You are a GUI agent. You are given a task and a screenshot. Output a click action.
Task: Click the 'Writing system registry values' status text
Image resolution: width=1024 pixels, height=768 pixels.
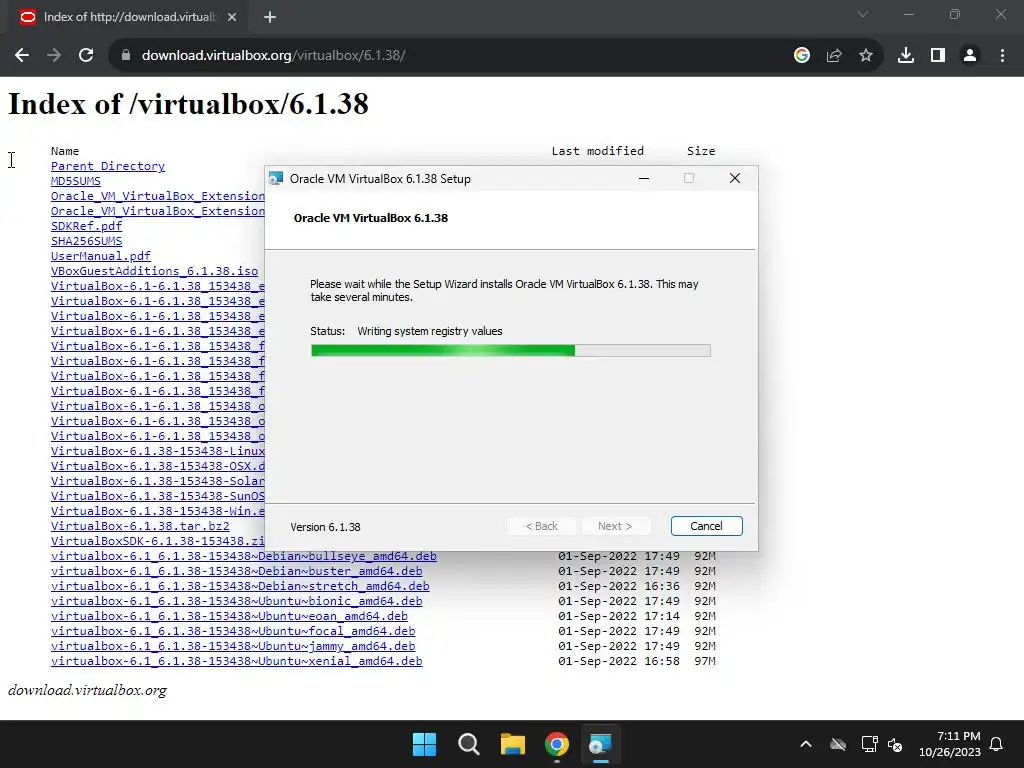(430, 331)
